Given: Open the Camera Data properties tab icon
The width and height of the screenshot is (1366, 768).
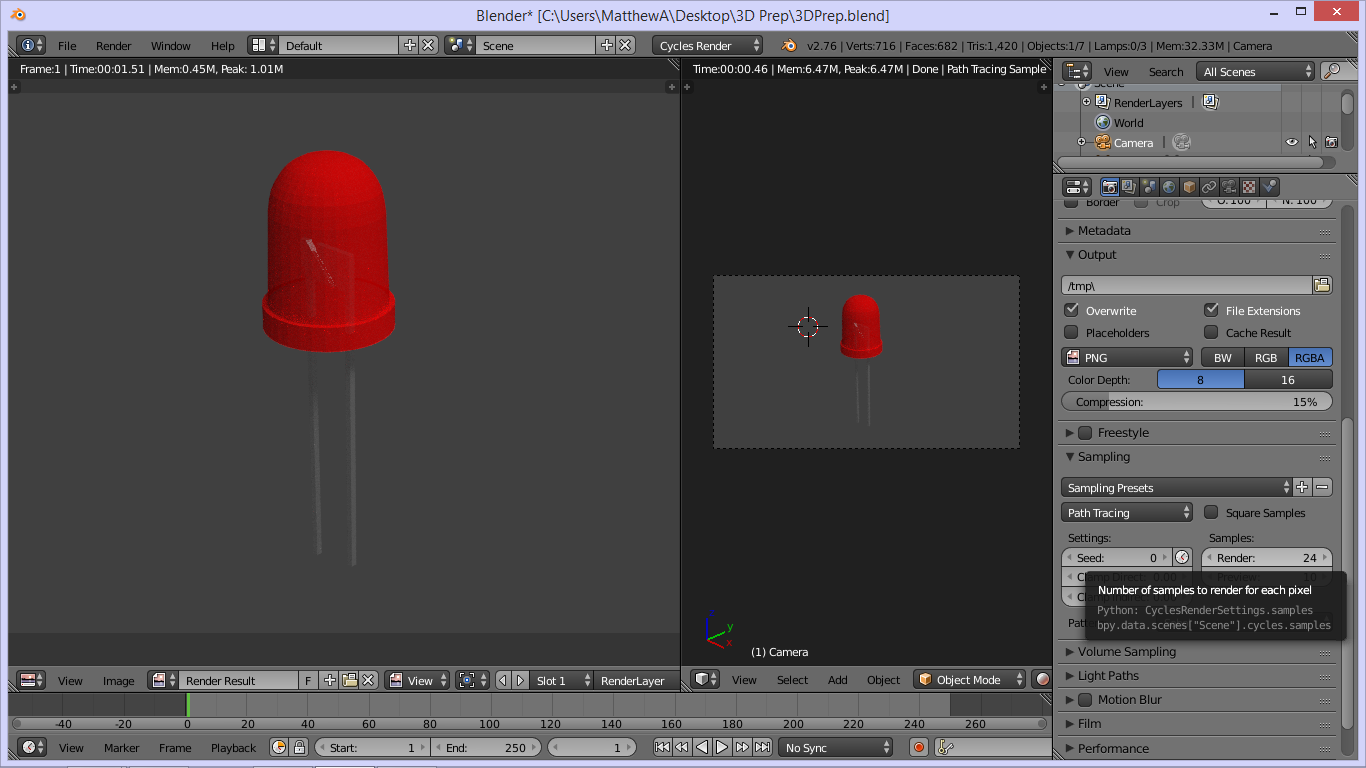Looking at the screenshot, I should coord(1229,187).
